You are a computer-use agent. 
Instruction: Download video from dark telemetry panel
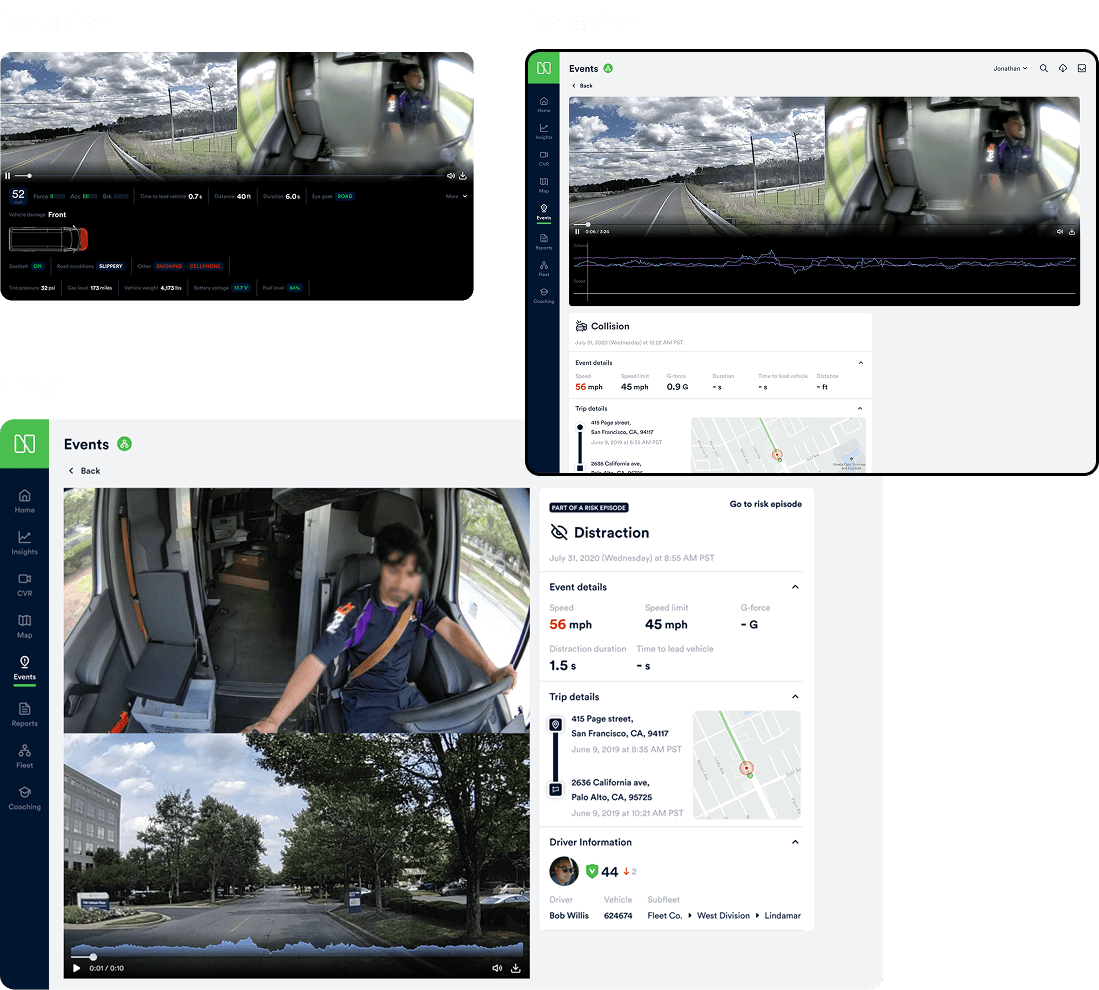463,176
